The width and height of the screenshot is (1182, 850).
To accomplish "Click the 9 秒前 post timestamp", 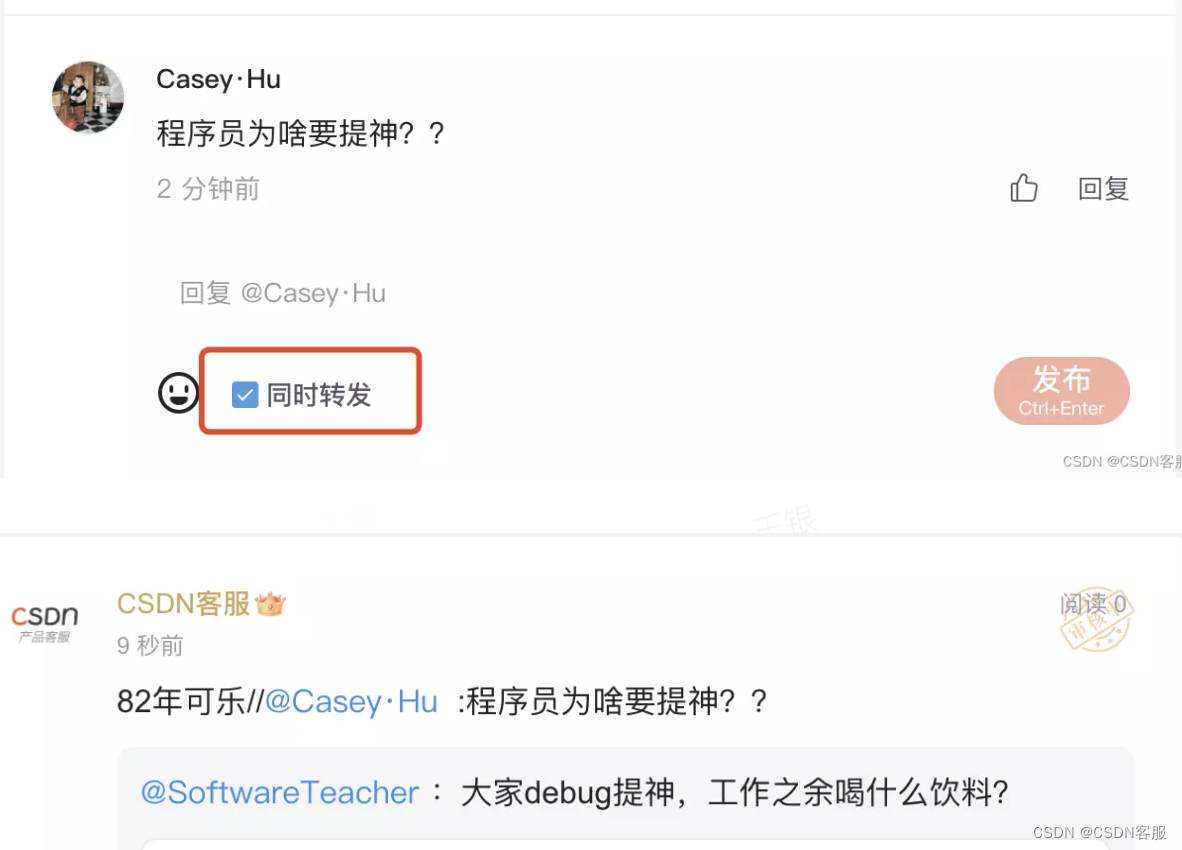I will [150, 645].
